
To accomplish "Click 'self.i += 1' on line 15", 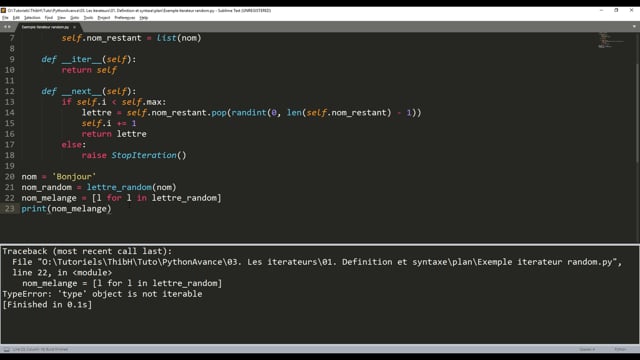I will pyautogui.click(x=109, y=123).
